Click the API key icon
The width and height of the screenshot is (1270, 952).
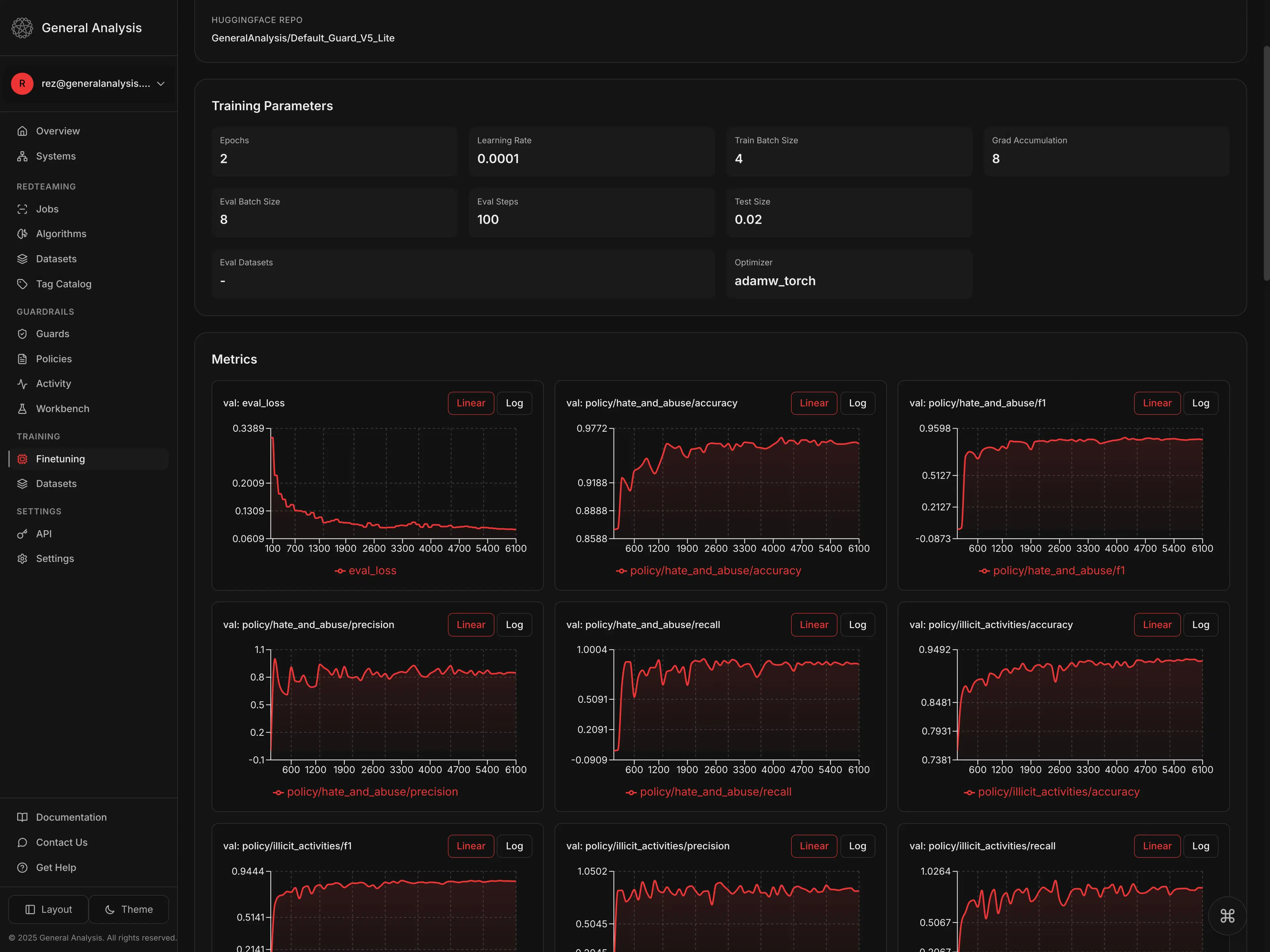22,534
